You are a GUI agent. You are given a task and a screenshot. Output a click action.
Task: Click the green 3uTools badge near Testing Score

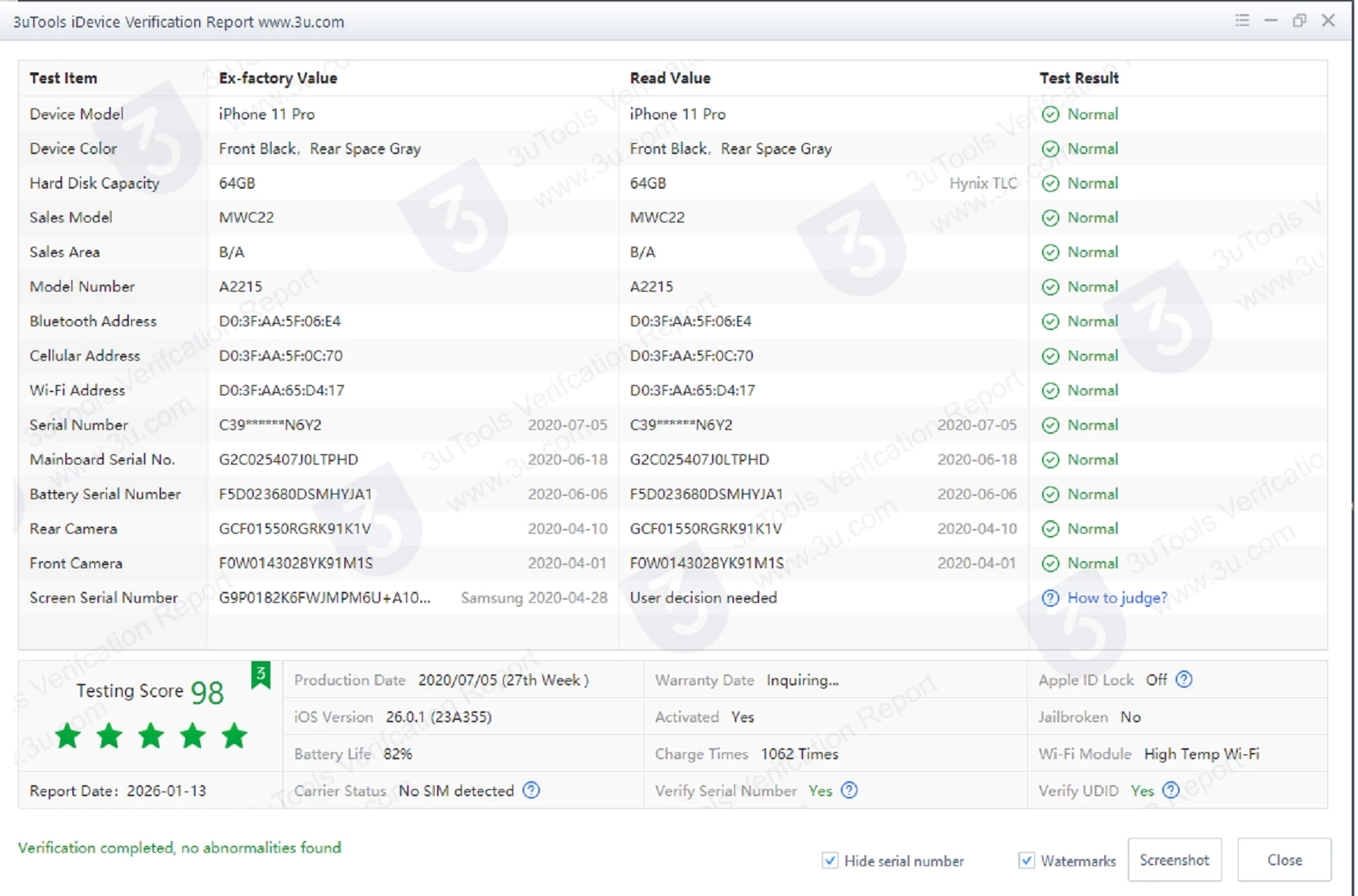coord(260,674)
